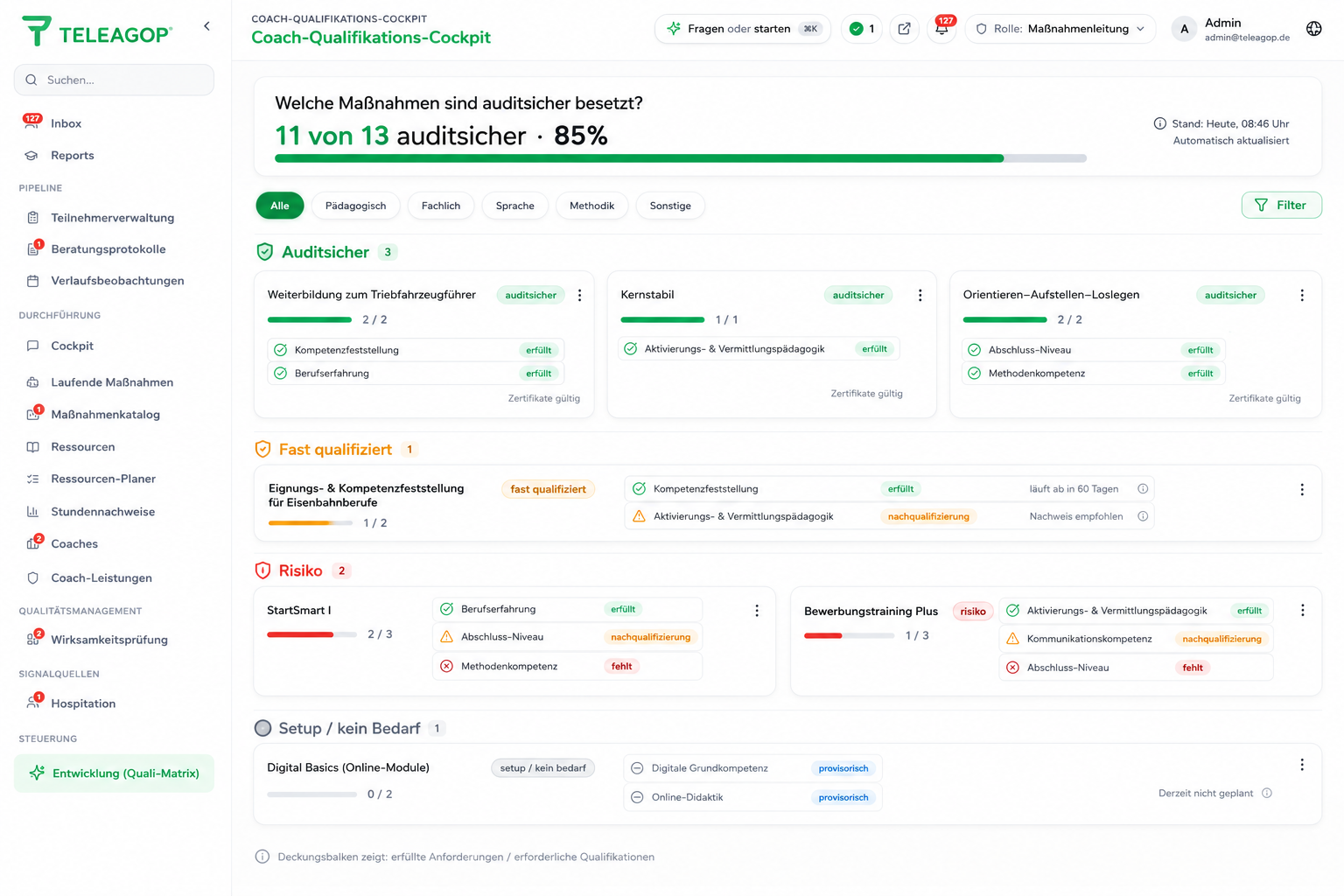Activate the 'Alle' filter chip

[x=280, y=206]
